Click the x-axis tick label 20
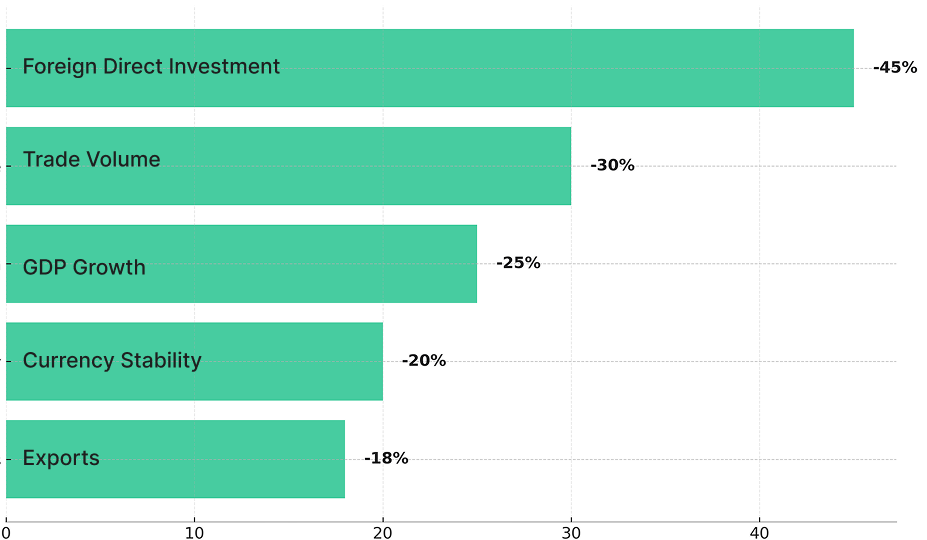The image size is (927, 540). point(383,532)
